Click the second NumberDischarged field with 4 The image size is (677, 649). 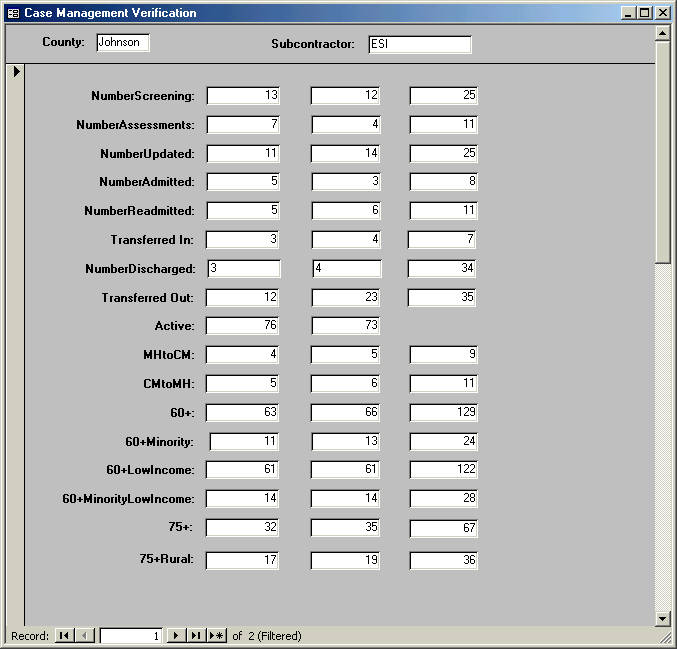click(x=347, y=268)
